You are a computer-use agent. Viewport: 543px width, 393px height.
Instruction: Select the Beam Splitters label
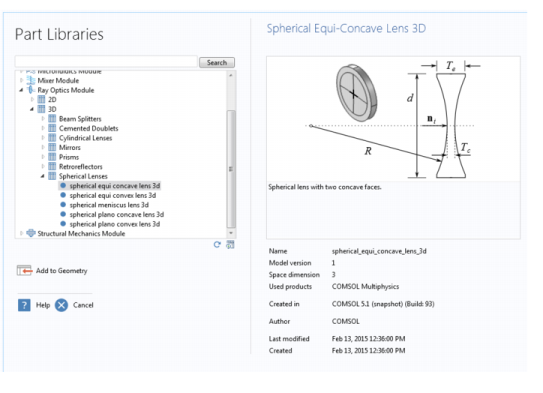point(80,119)
